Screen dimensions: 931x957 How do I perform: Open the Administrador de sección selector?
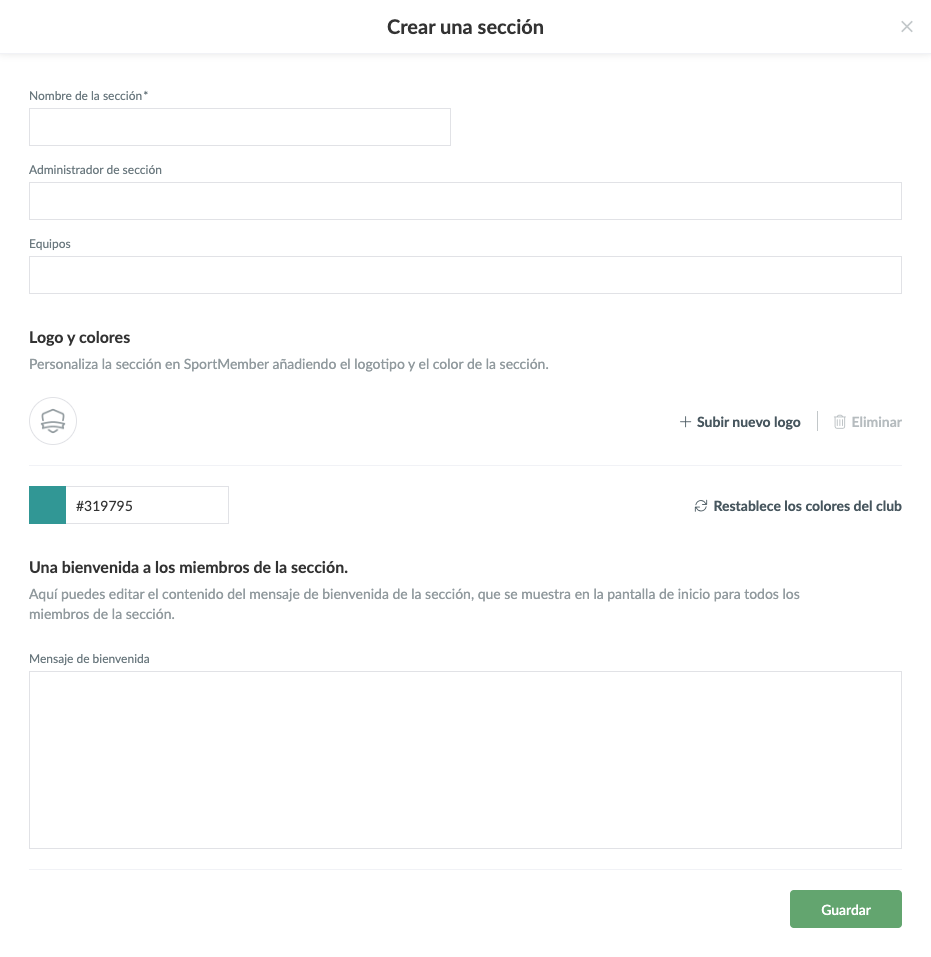point(465,201)
